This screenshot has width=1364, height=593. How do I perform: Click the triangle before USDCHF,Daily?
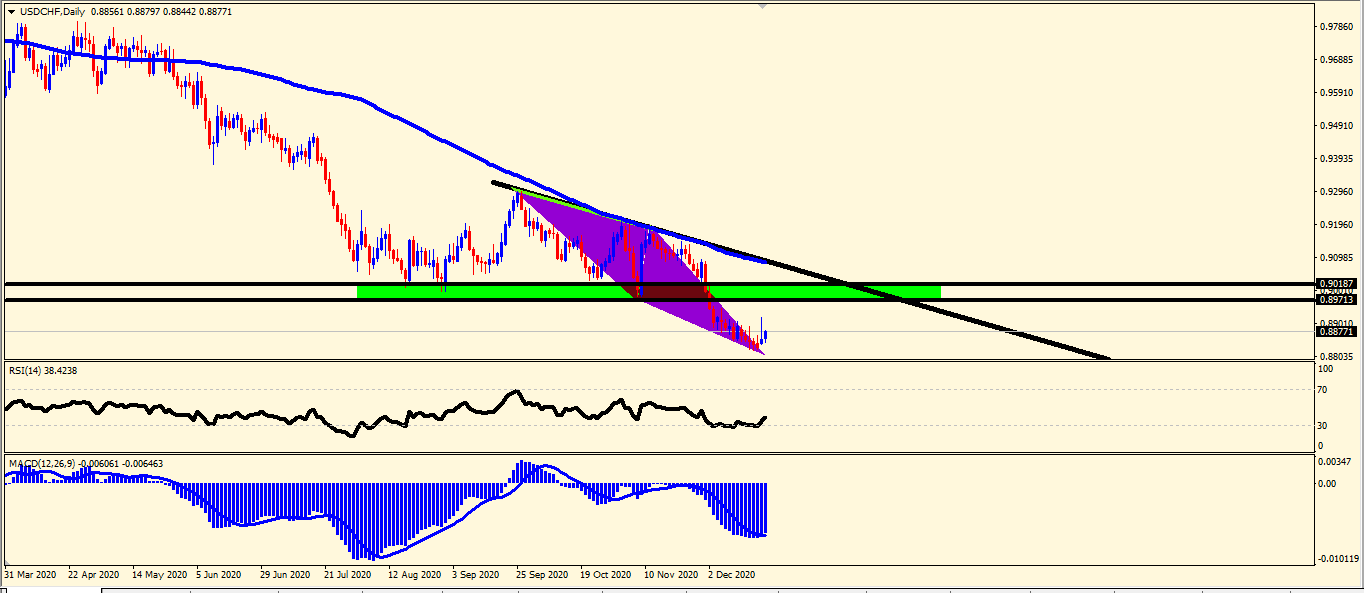coord(11,11)
